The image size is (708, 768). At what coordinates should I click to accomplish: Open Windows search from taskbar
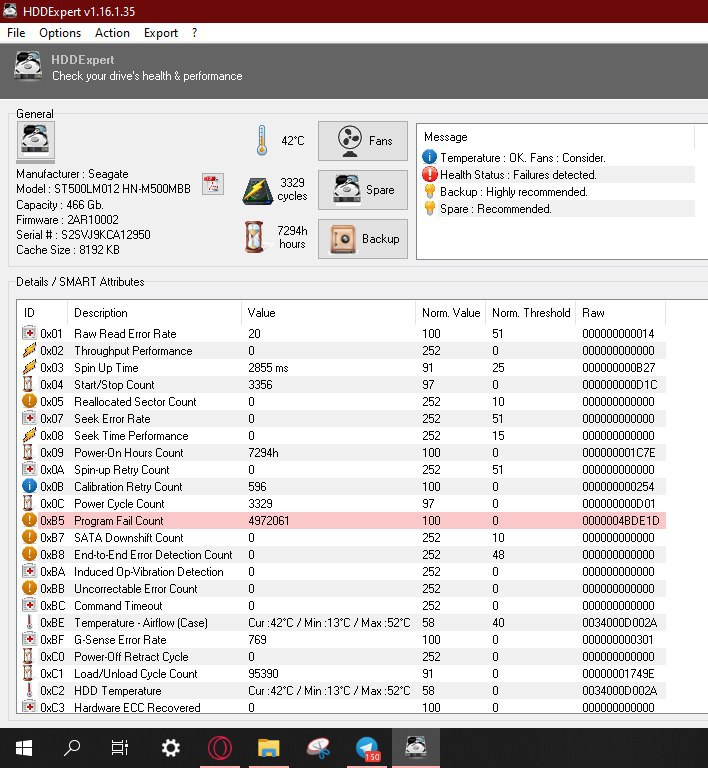coord(72,747)
